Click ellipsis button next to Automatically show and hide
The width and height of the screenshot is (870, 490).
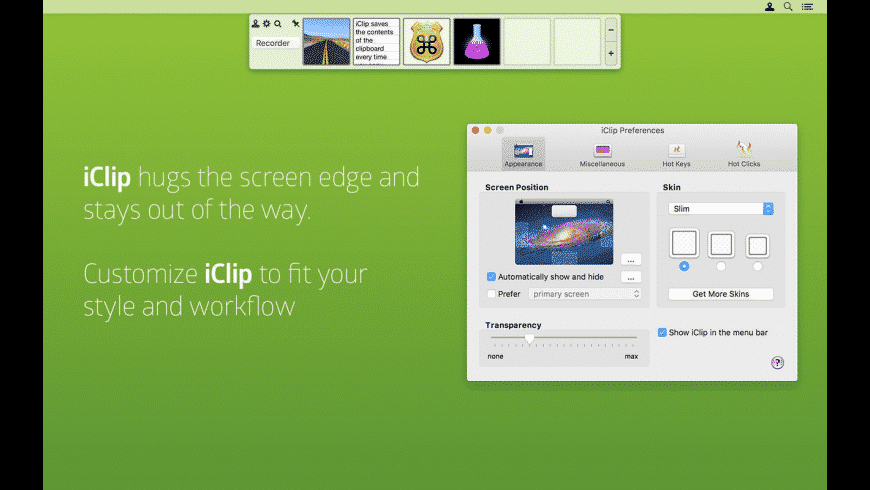coord(631,277)
